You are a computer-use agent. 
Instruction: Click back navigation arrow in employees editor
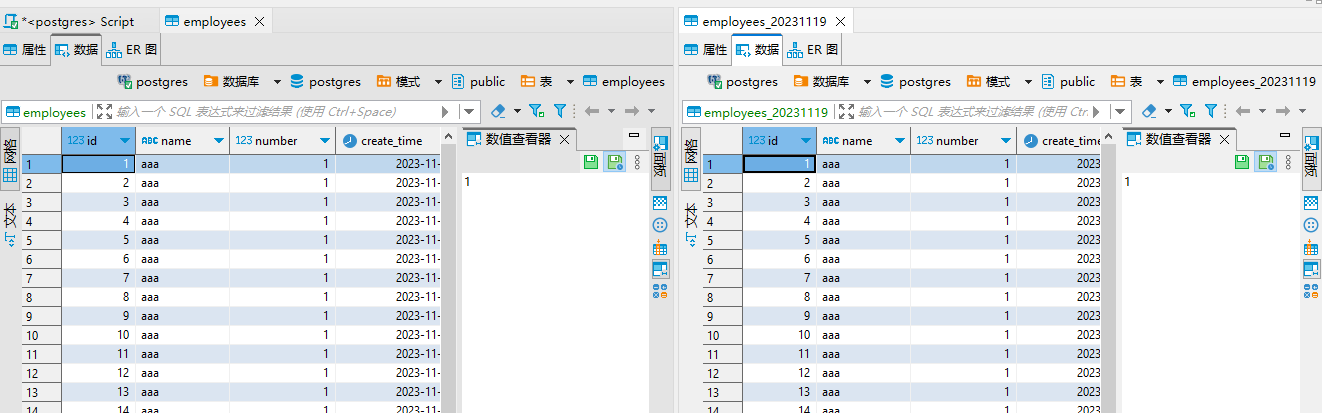pos(591,111)
